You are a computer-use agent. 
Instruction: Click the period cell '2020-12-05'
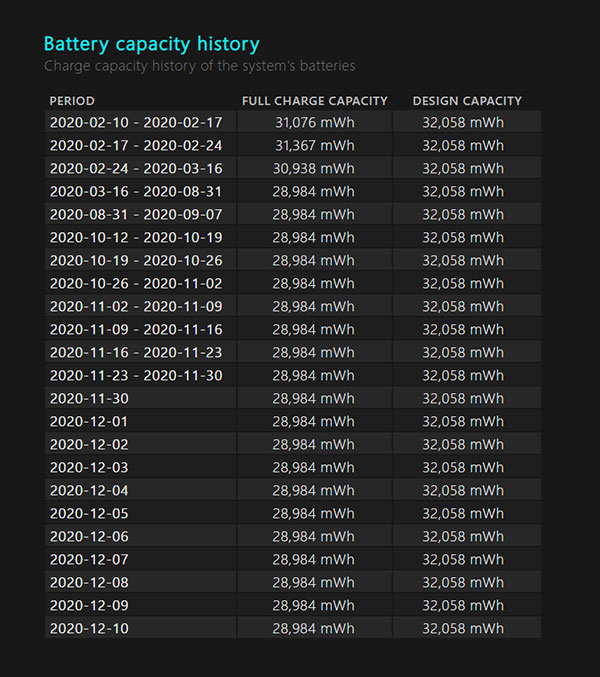tap(89, 513)
